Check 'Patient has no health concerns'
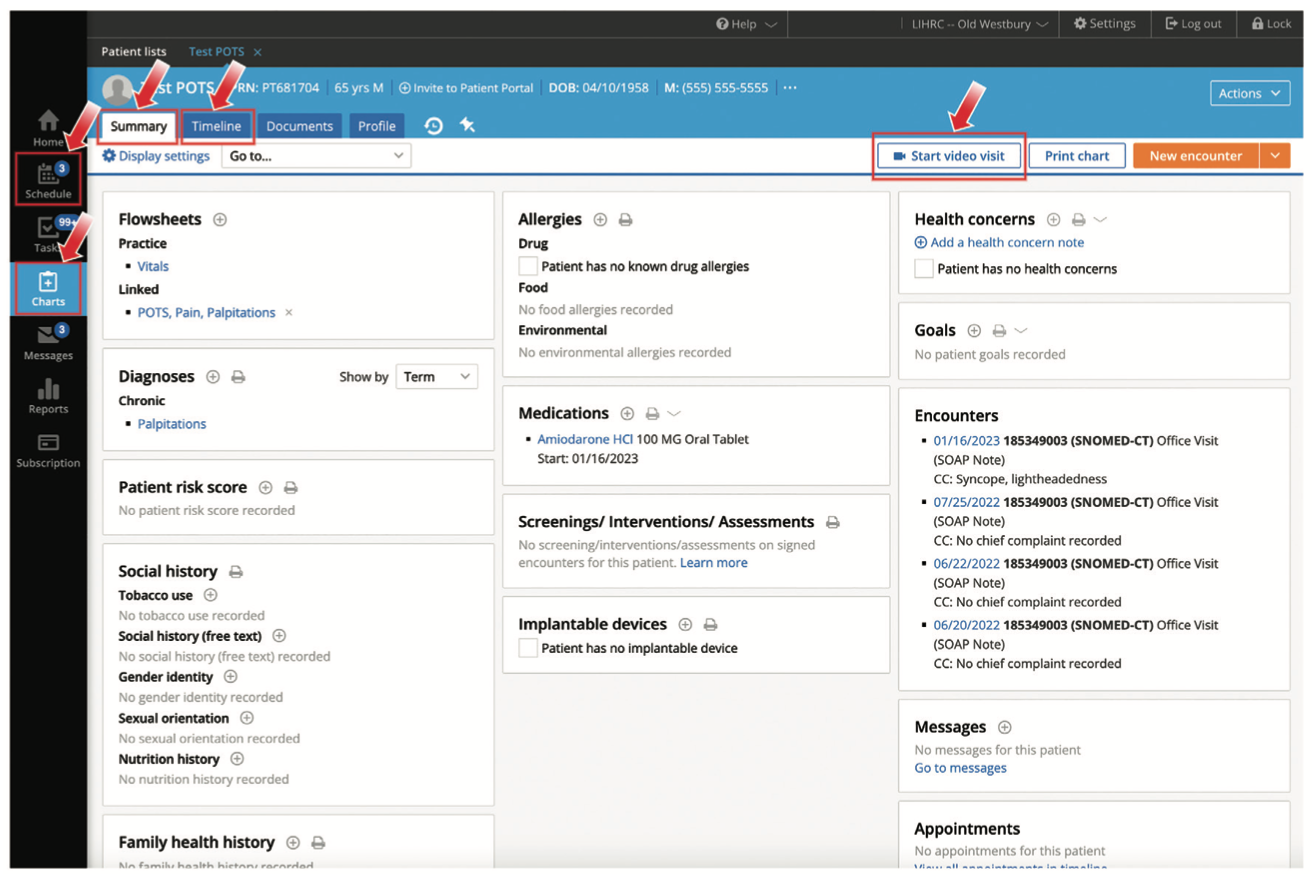The image size is (1316, 882). pyautogui.click(x=924, y=269)
